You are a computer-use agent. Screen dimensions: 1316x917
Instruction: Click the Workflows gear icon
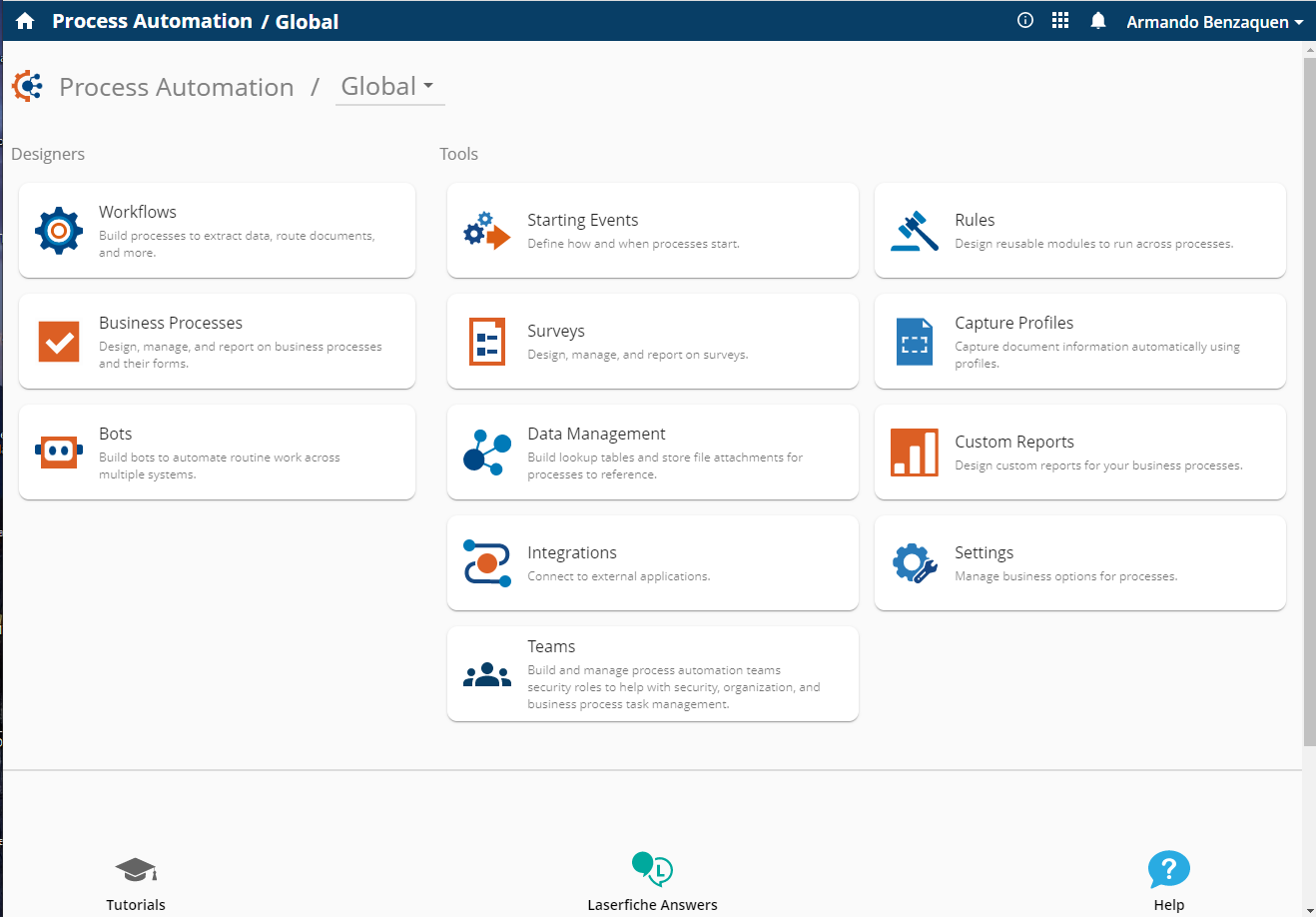pyautogui.click(x=59, y=231)
